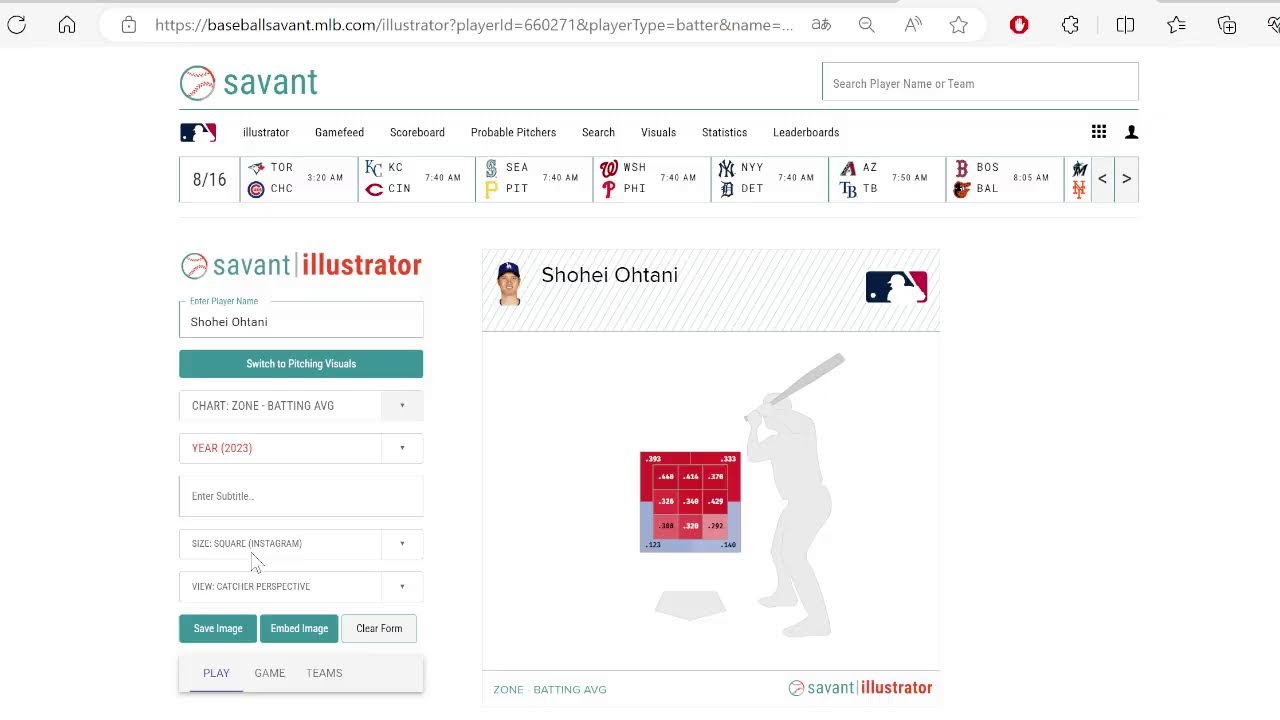Click the 8/16 date label
The width and height of the screenshot is (1280, 720).
point(210,180)
